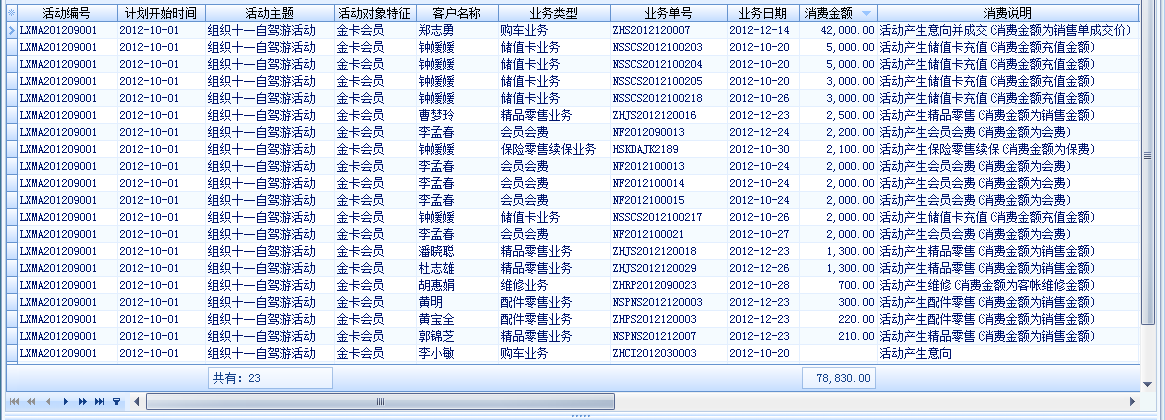Image resolution: width=1165 pixels, height=420 pixels.
Task: Select customer cell 郭锦芝
Action: click(458, 337)
